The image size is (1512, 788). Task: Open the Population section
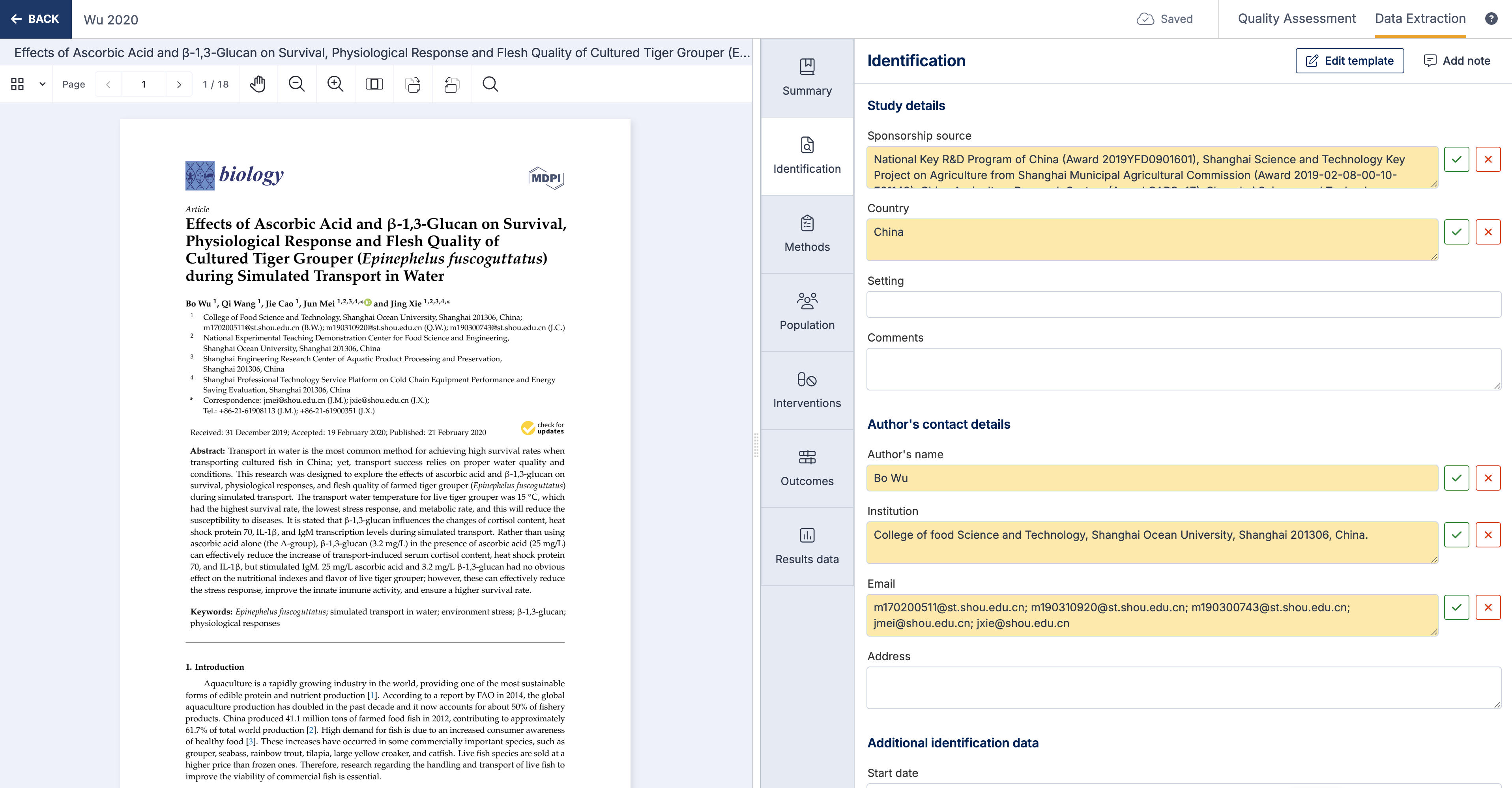click(x=807, y=312)
